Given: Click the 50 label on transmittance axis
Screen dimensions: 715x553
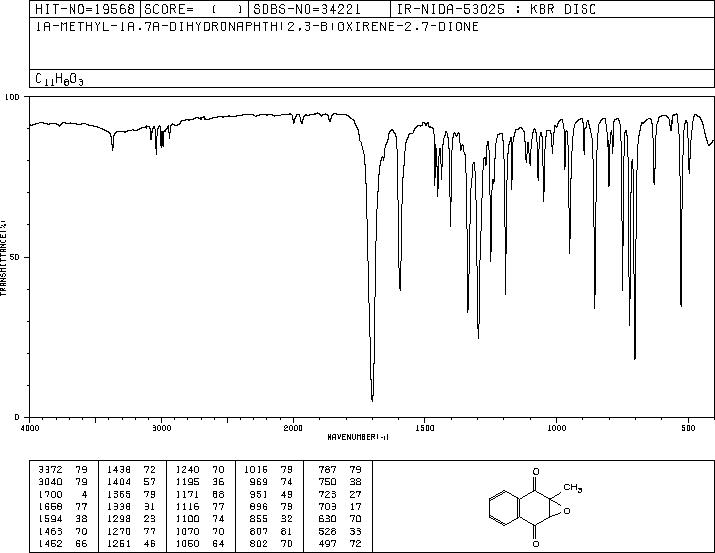Looking at the screenshot, I should click(x=16, y=257).
